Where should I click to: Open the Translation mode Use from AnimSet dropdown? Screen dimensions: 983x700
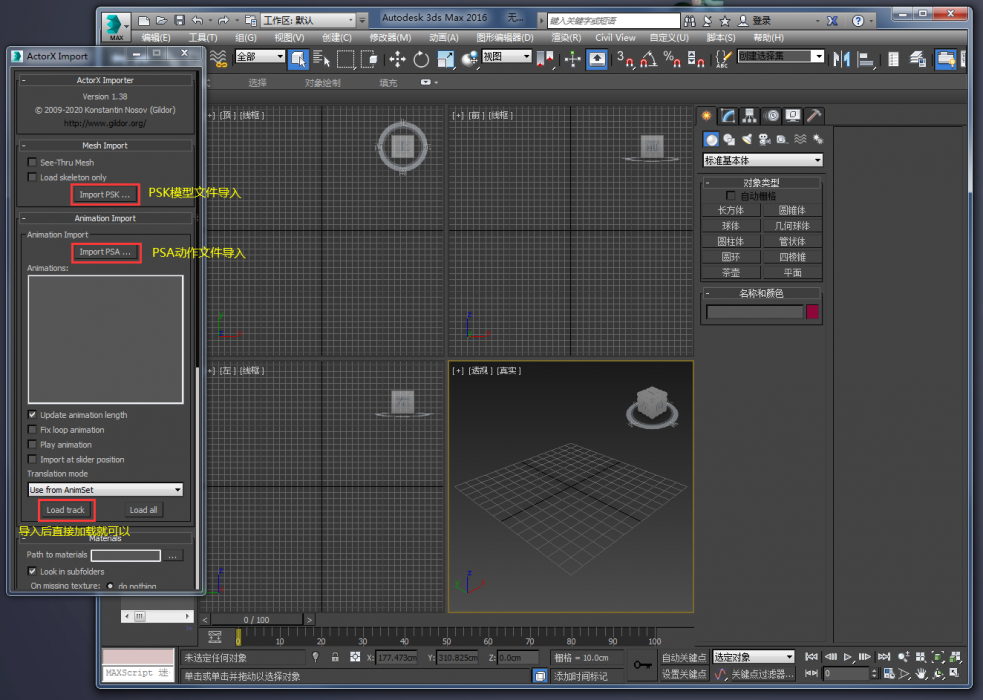(105, 489)
